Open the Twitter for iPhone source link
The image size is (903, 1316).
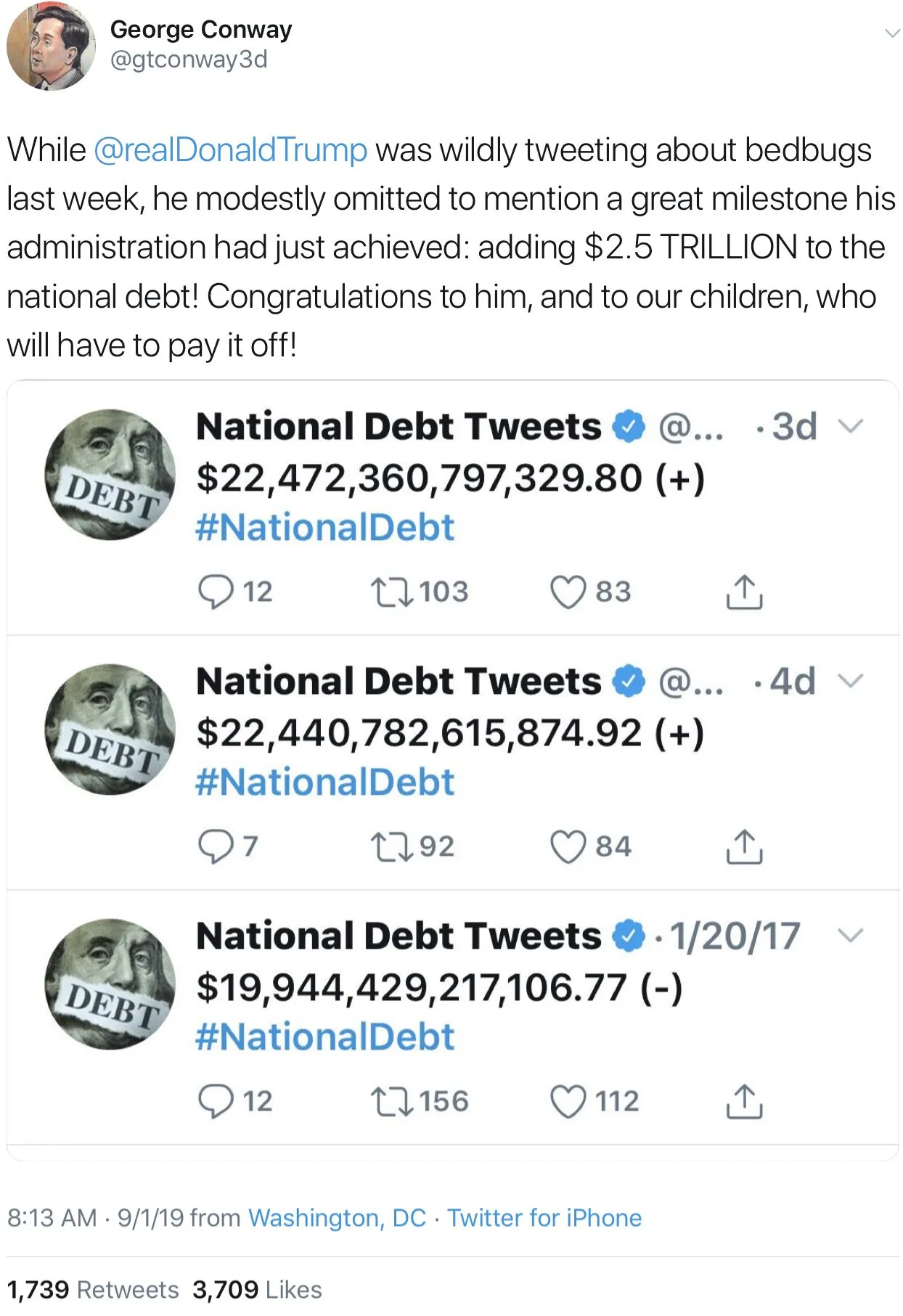pos(544,1217)
